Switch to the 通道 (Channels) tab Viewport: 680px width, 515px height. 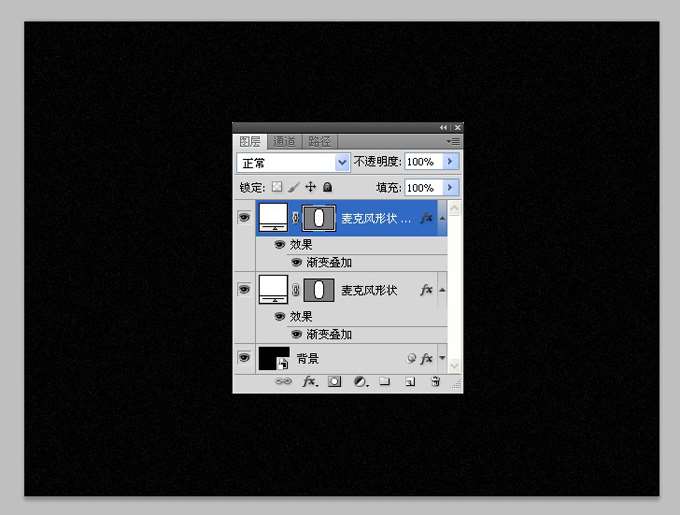pyautogui.click(x=284, y=141)
